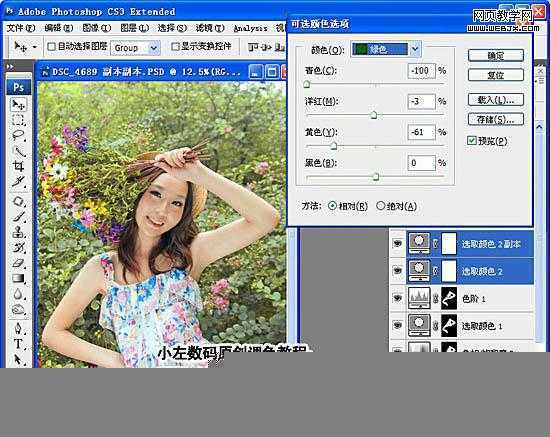Select the Path Selection tool
This screenshot has width=550, height=437.
point(18,359)
